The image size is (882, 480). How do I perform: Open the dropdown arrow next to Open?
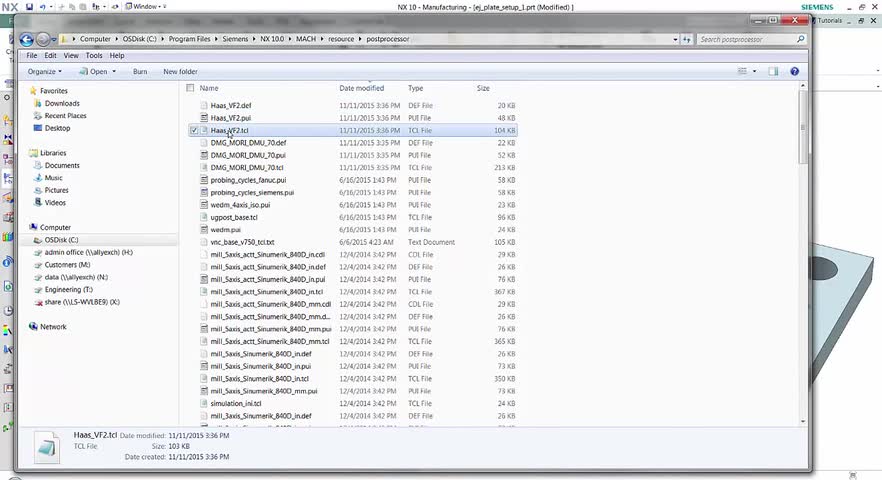(114, 71)
